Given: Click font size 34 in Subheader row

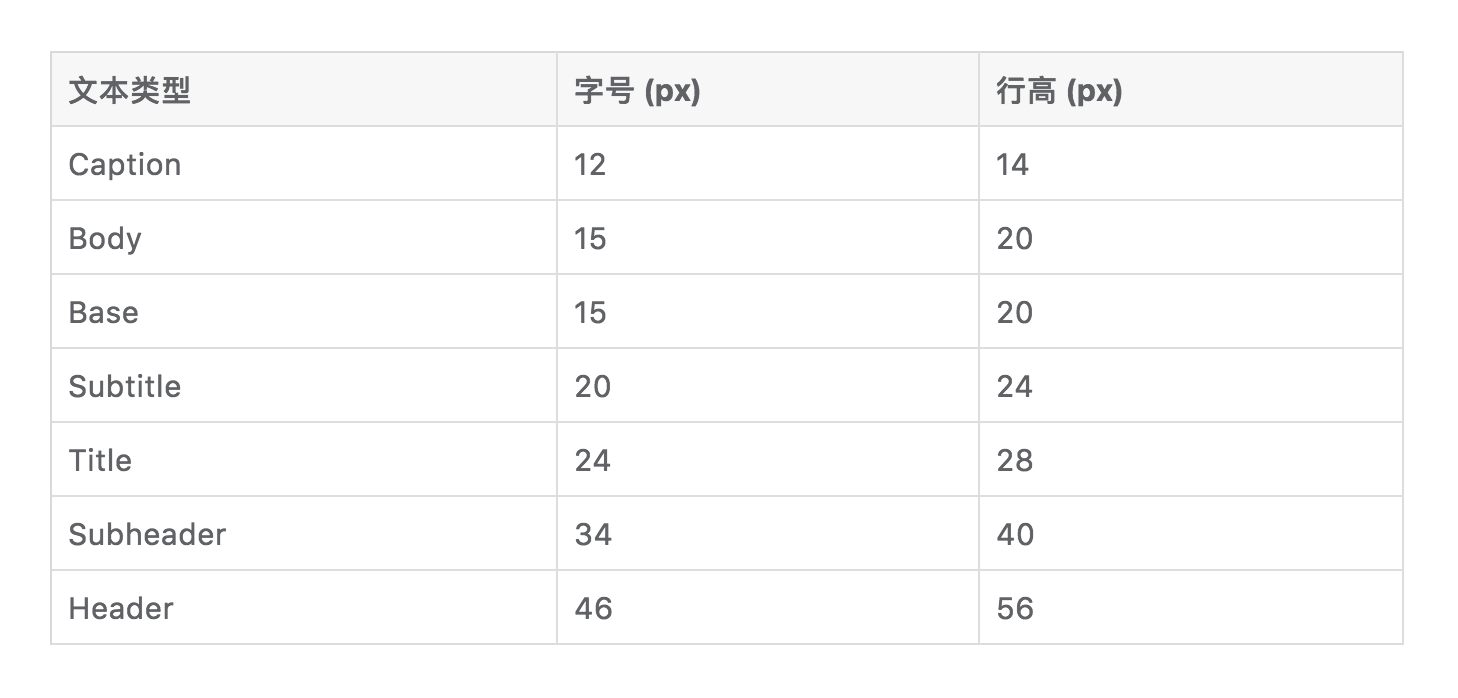Looking at the screenshot, I should tap(593, 535).
